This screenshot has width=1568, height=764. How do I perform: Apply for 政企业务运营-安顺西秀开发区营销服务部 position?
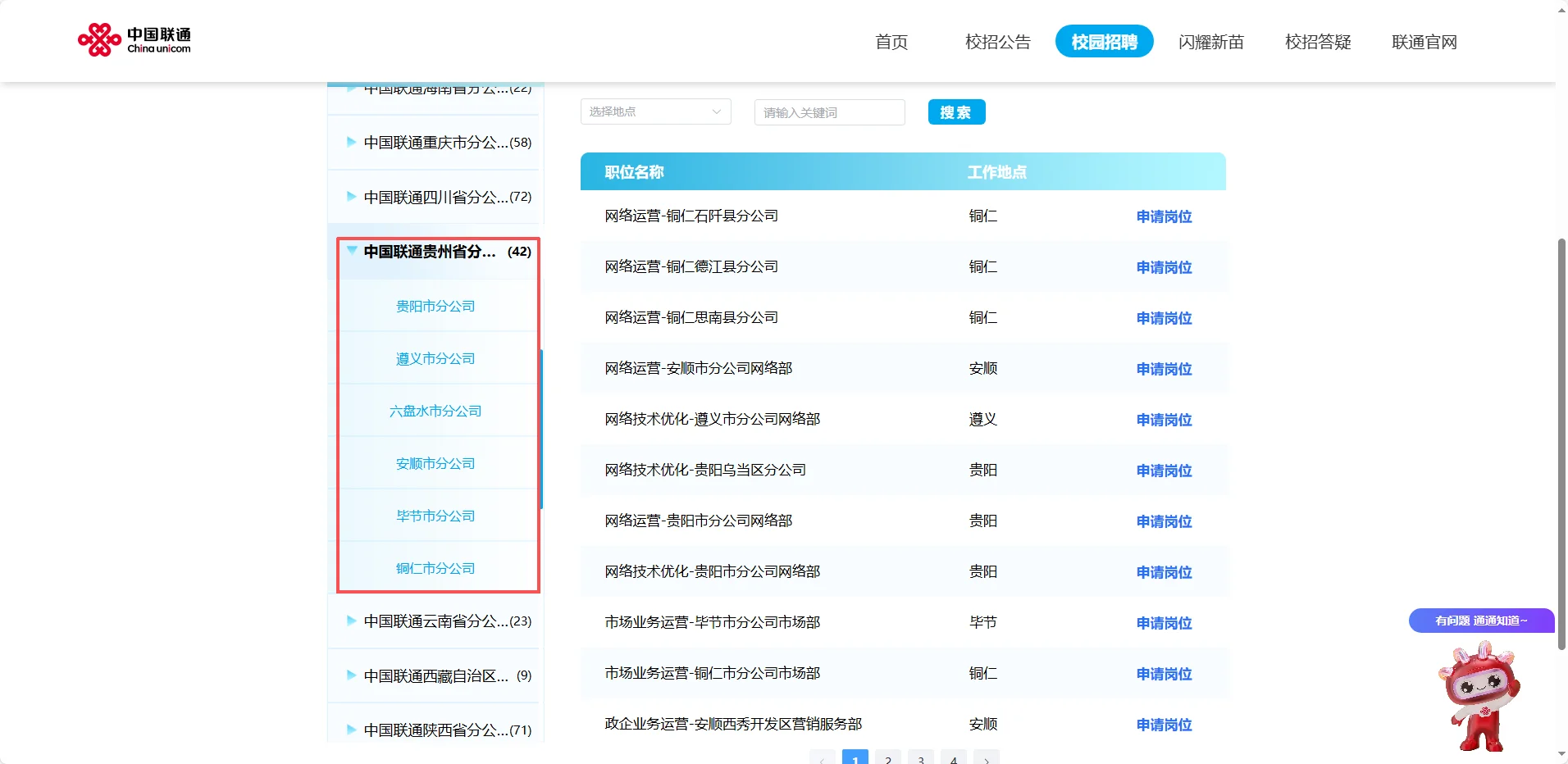1164,725
